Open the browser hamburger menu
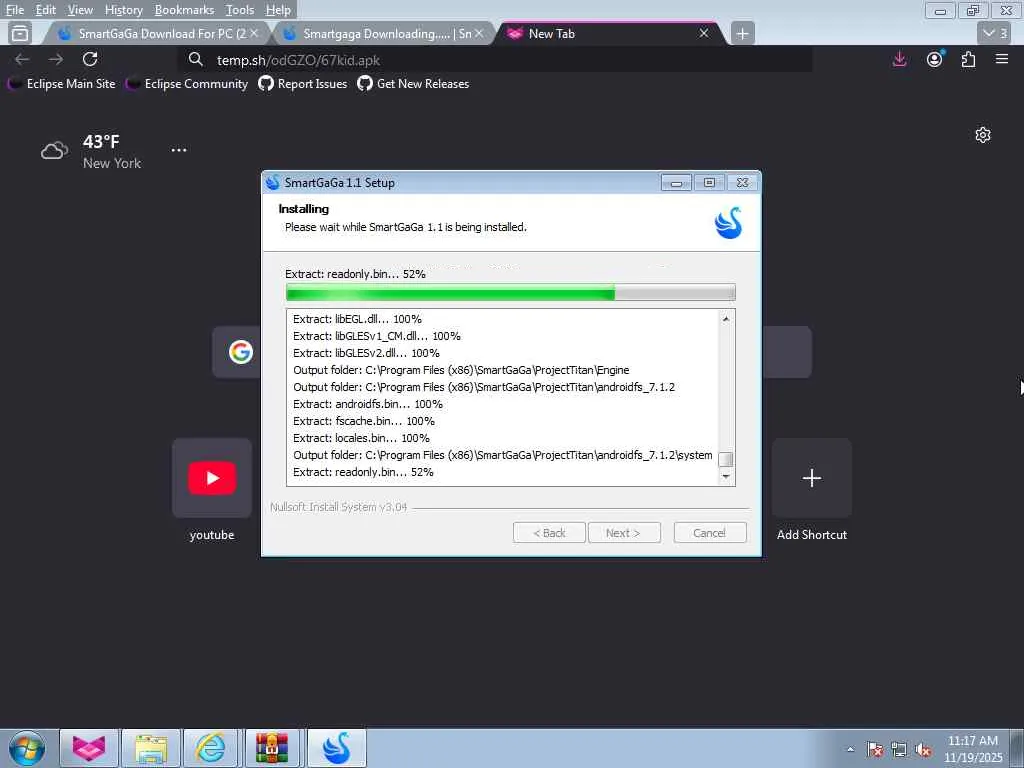This screenshot has width=1024, height=768. click(1002, 59)
